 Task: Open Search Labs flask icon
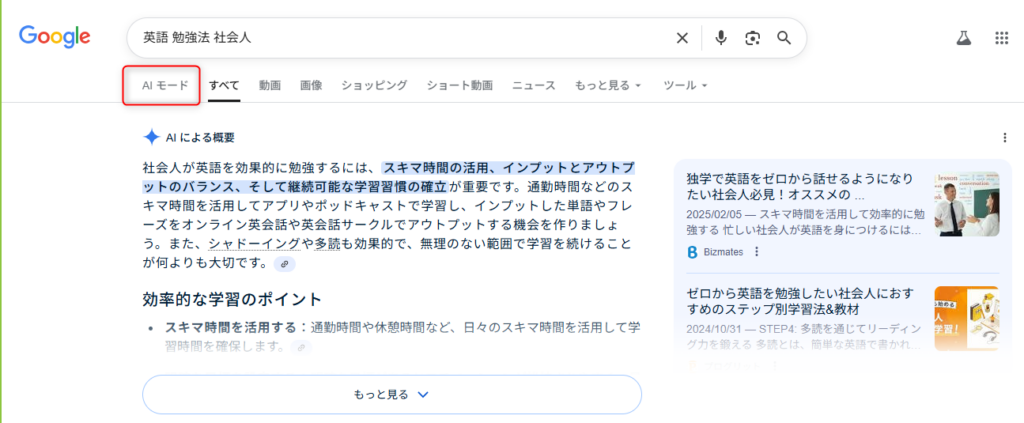[x=963, y=38]
